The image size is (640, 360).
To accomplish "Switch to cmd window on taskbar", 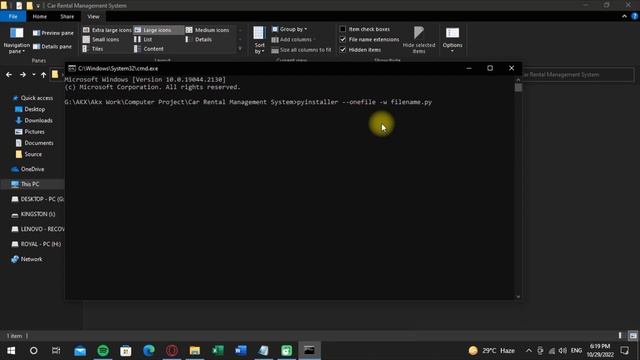I will [x=309, y=351].
